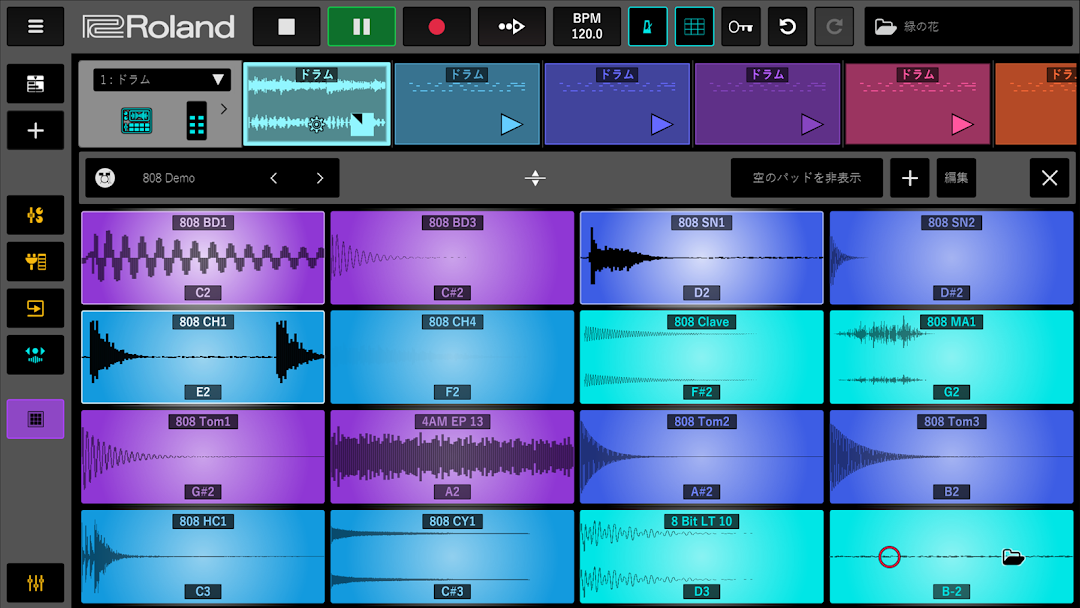The width and height of the screenshot is (1080, 608).
Task: Open the song folder 緑の花
Action: click(x=968, y=27)
